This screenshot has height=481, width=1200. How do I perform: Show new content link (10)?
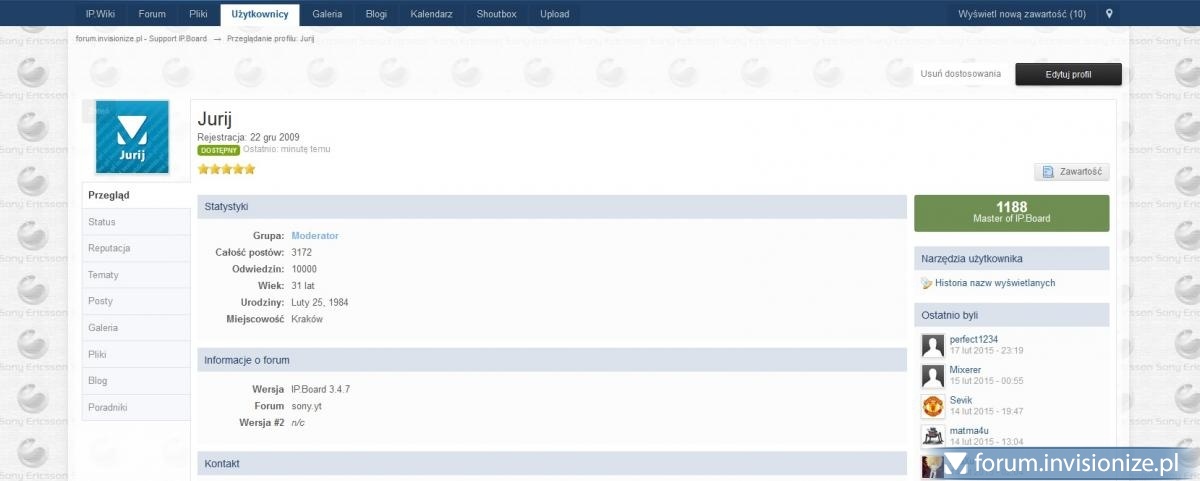(x=1022, y=14)
